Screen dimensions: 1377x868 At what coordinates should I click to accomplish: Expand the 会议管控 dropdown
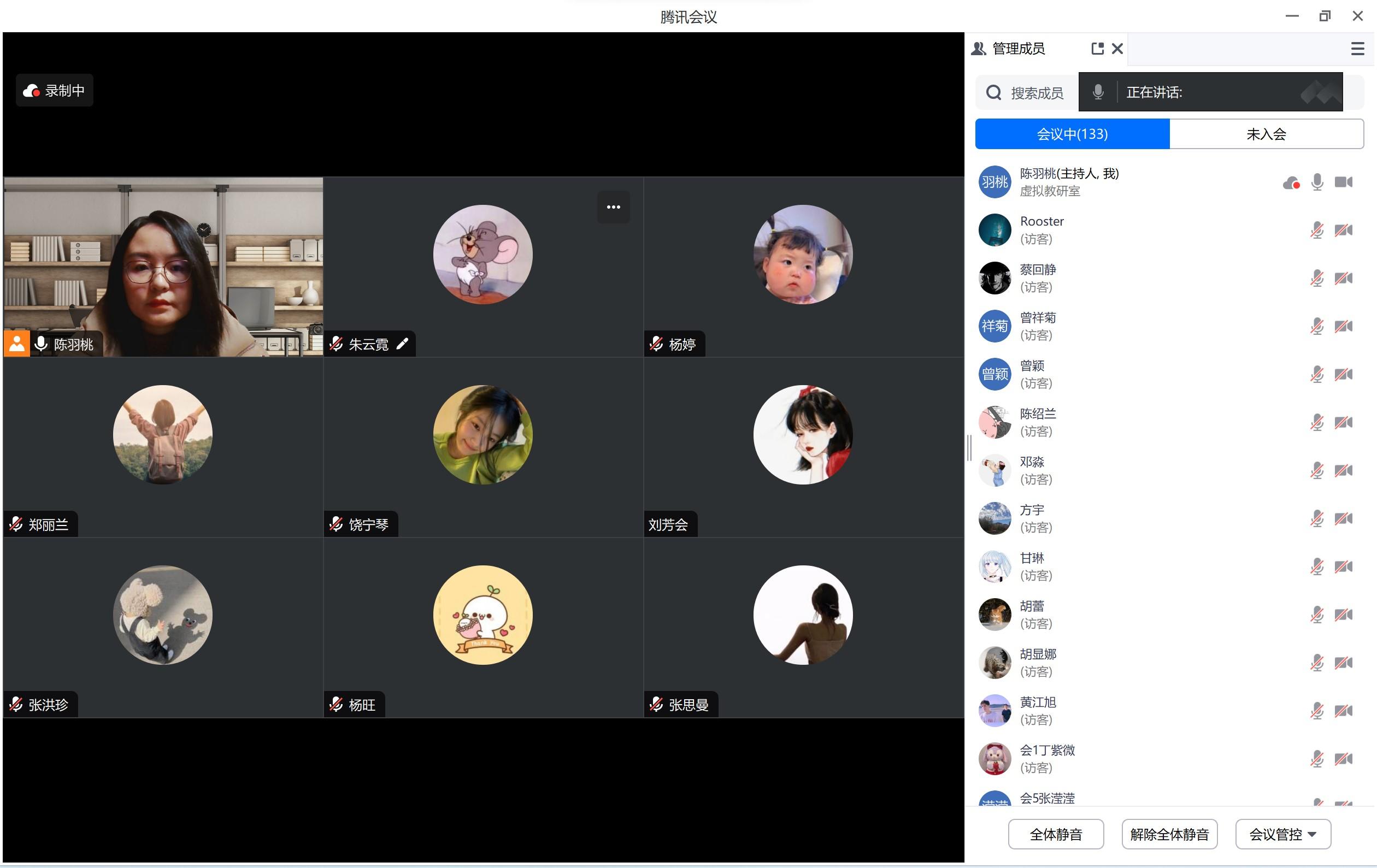click(x=1282, y=834)
